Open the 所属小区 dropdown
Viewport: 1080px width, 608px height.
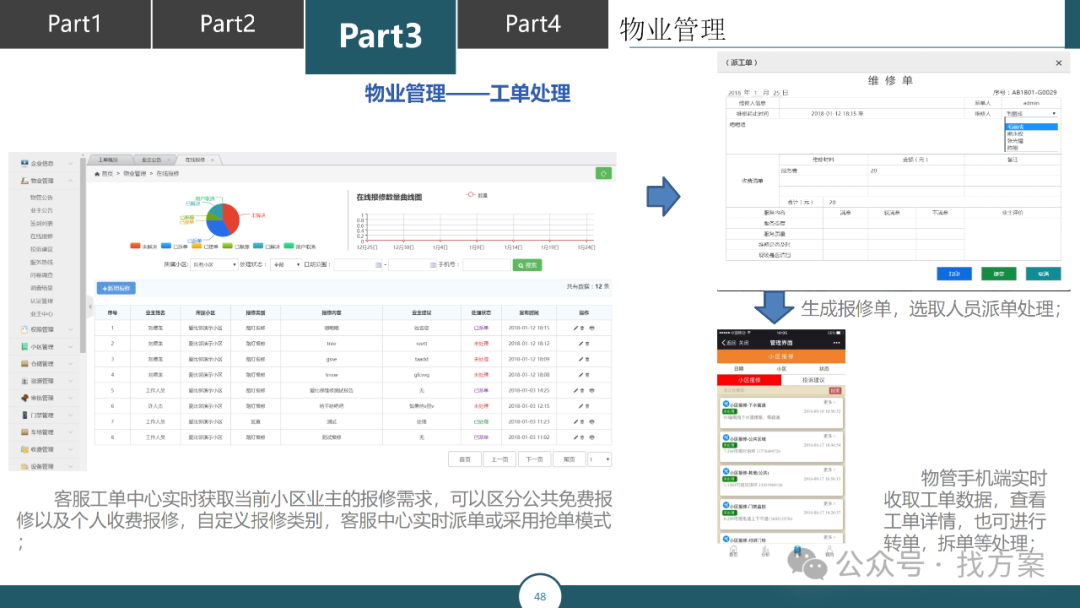214,265
